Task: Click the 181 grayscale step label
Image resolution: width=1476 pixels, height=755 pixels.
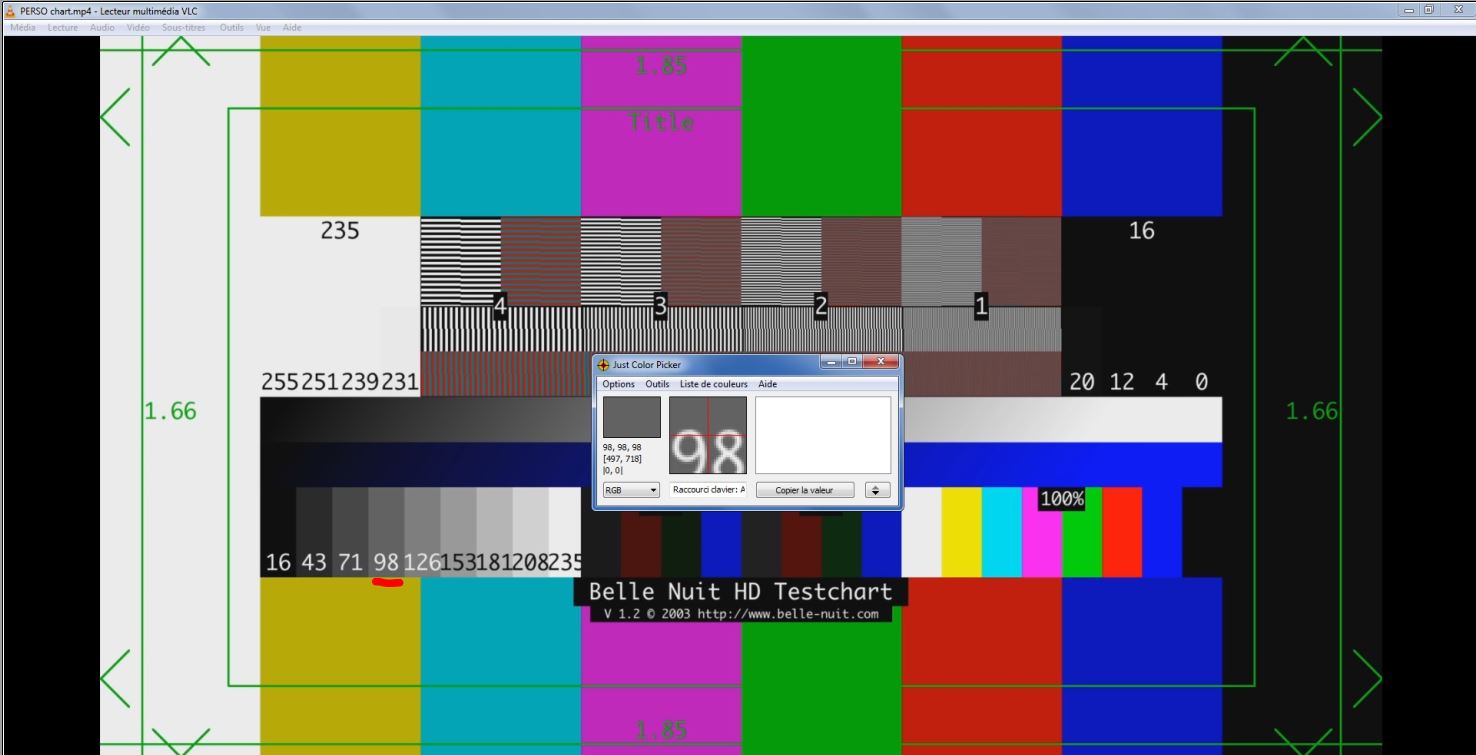Action: 494,562
